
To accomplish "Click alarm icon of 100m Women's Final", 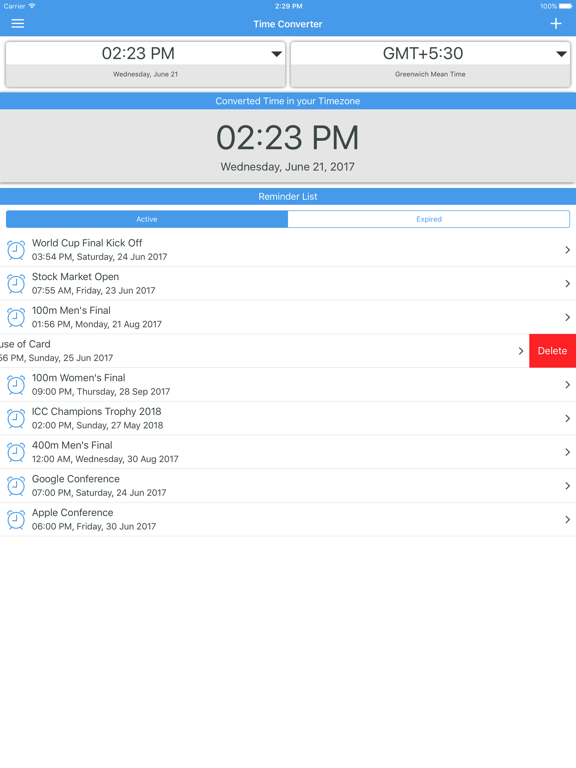I will [16, 384].
